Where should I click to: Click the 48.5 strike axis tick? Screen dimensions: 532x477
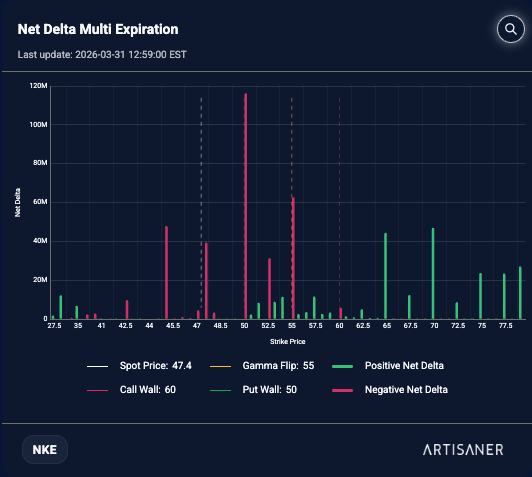point(221,326)
